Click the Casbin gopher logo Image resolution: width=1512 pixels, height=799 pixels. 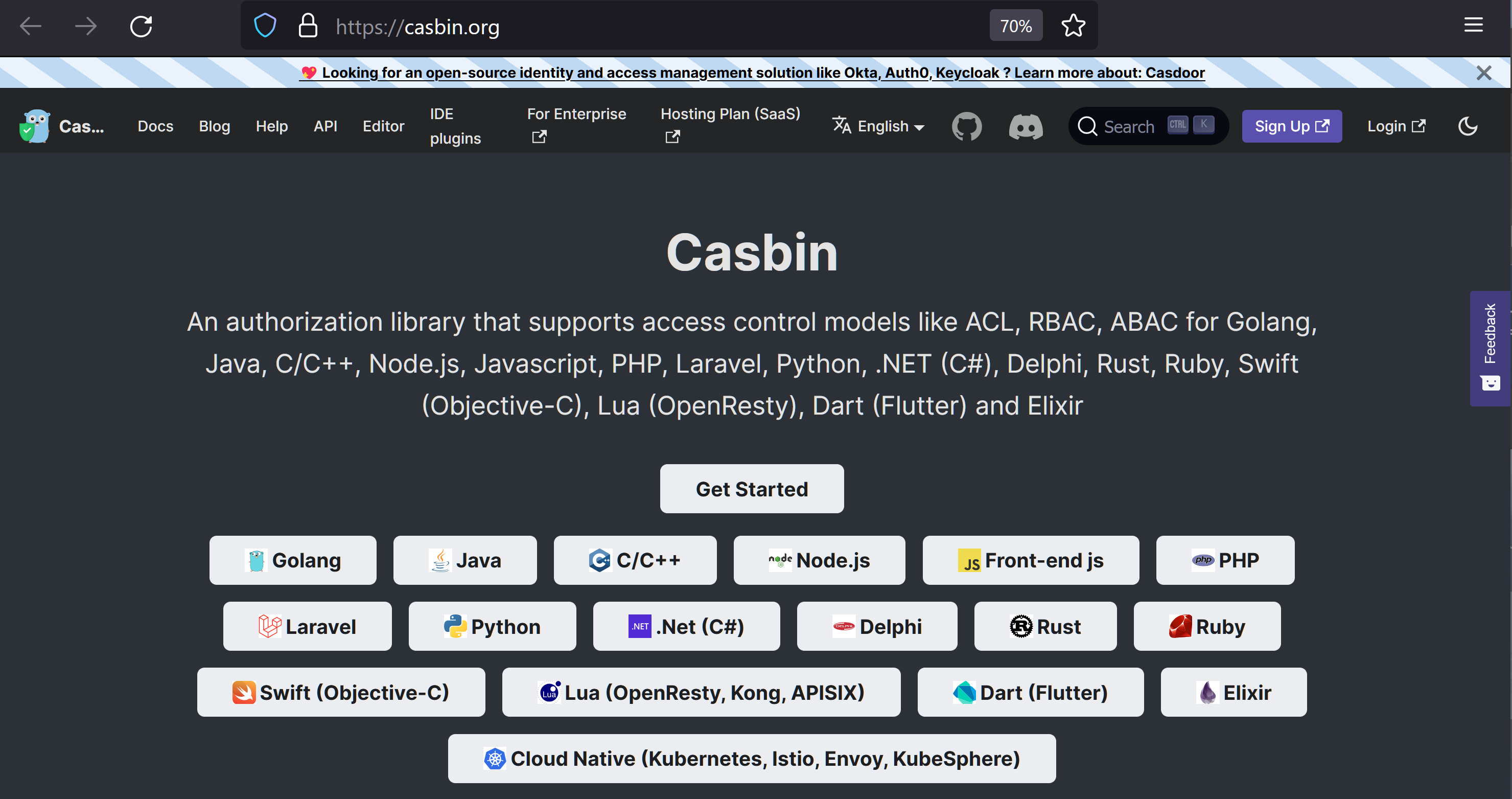(35, 126)
